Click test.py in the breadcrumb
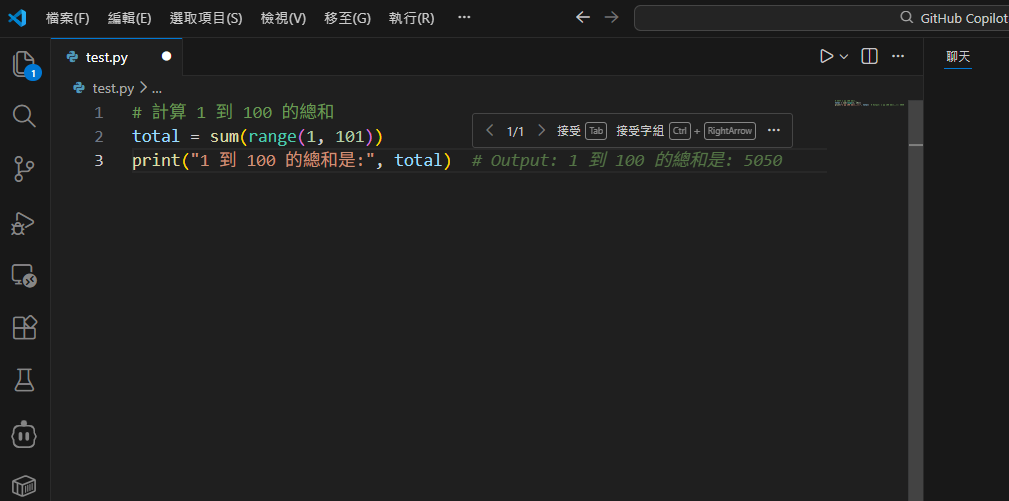 coord(113,88)
